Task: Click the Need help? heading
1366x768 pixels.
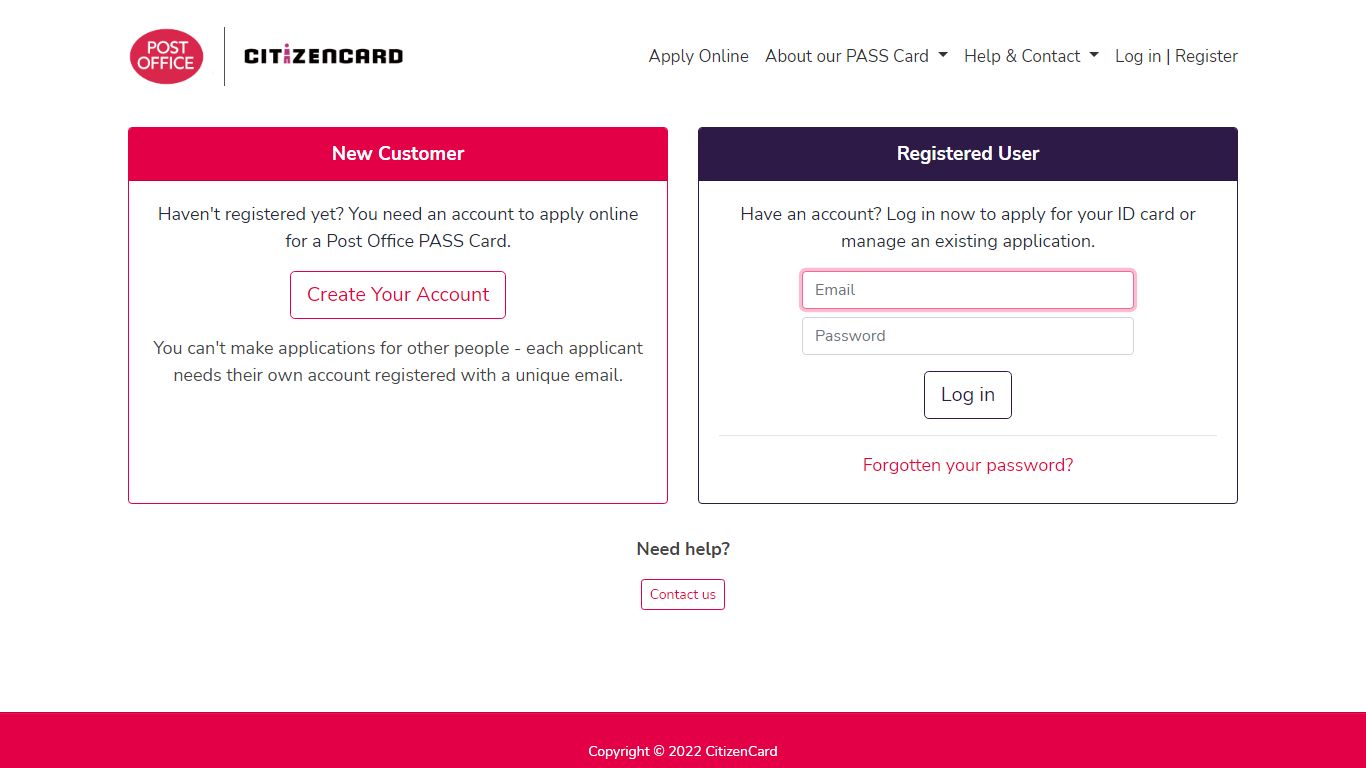Action: point(683,549)
